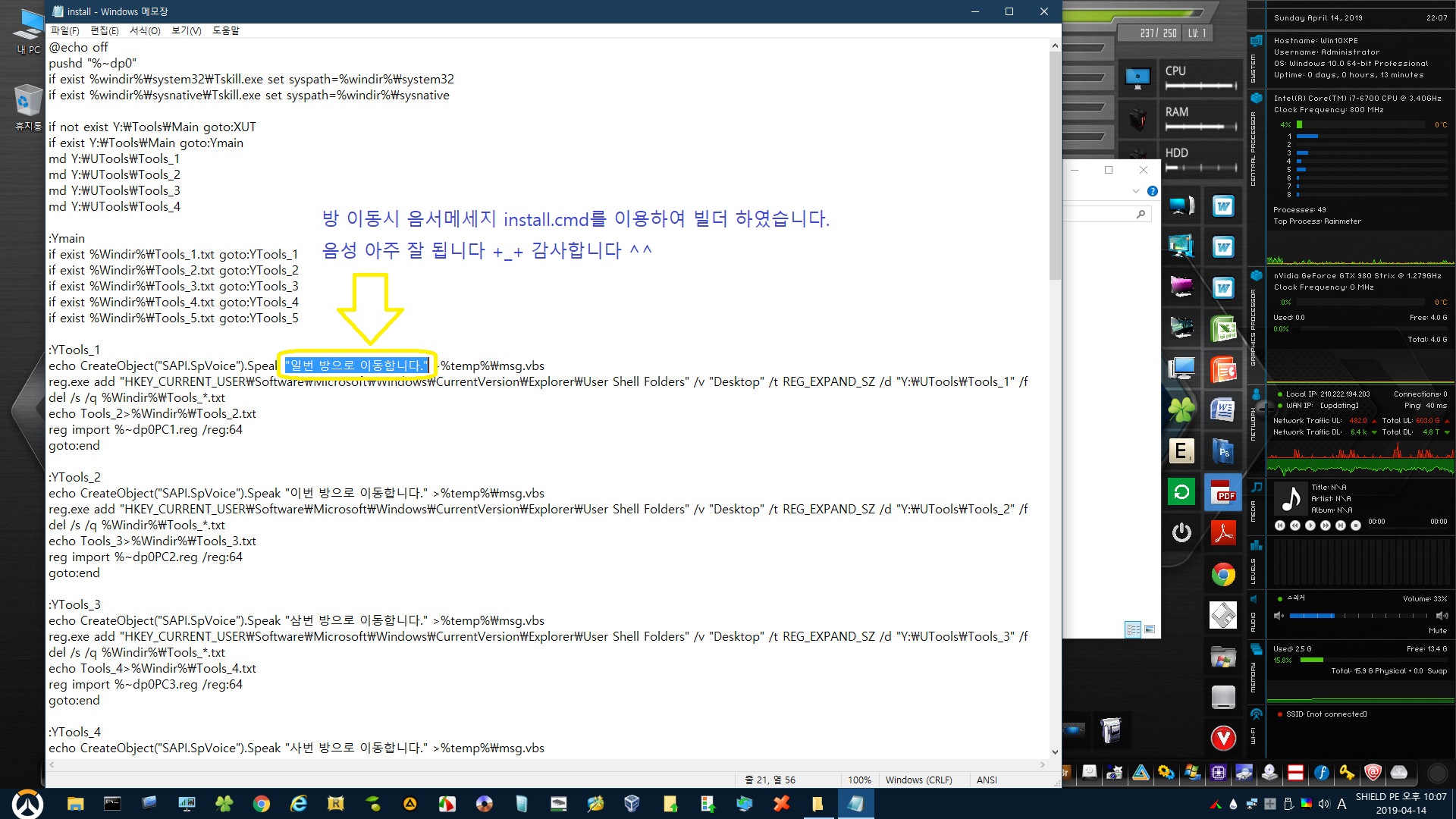Click the Rainmeter media play button
1456x819 pixels.
[1310, 525]
